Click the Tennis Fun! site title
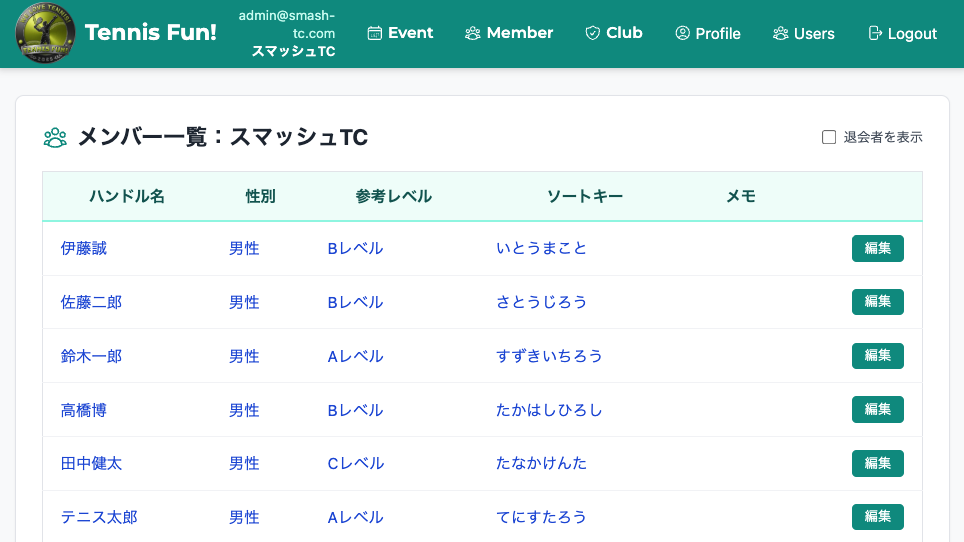Image resolution: width=964 pixels, height=542 pixels. (x=151, y=33)
